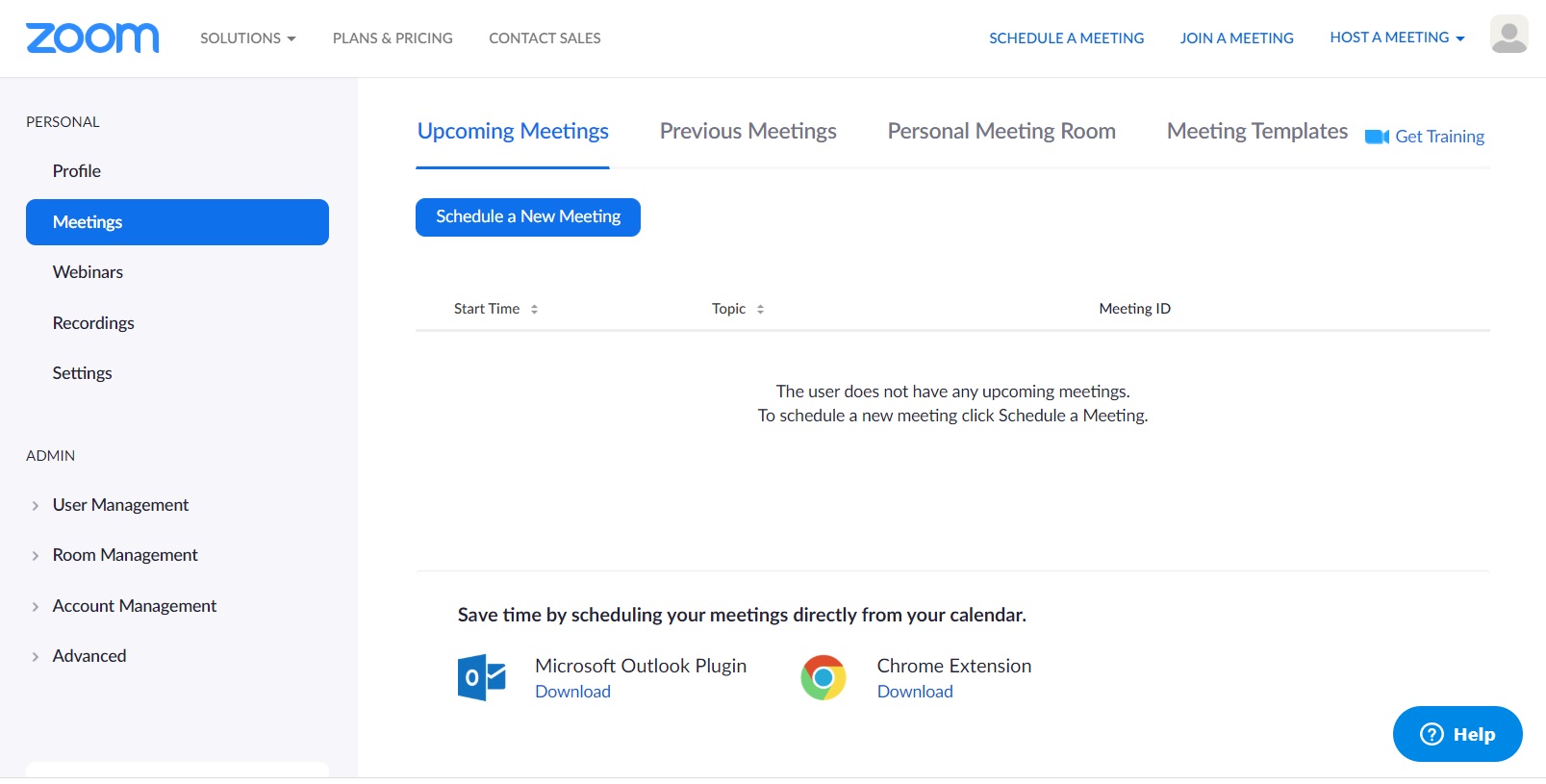Open Meeting Templates tab
The image size is (1546, 784).
[1257, 132]
